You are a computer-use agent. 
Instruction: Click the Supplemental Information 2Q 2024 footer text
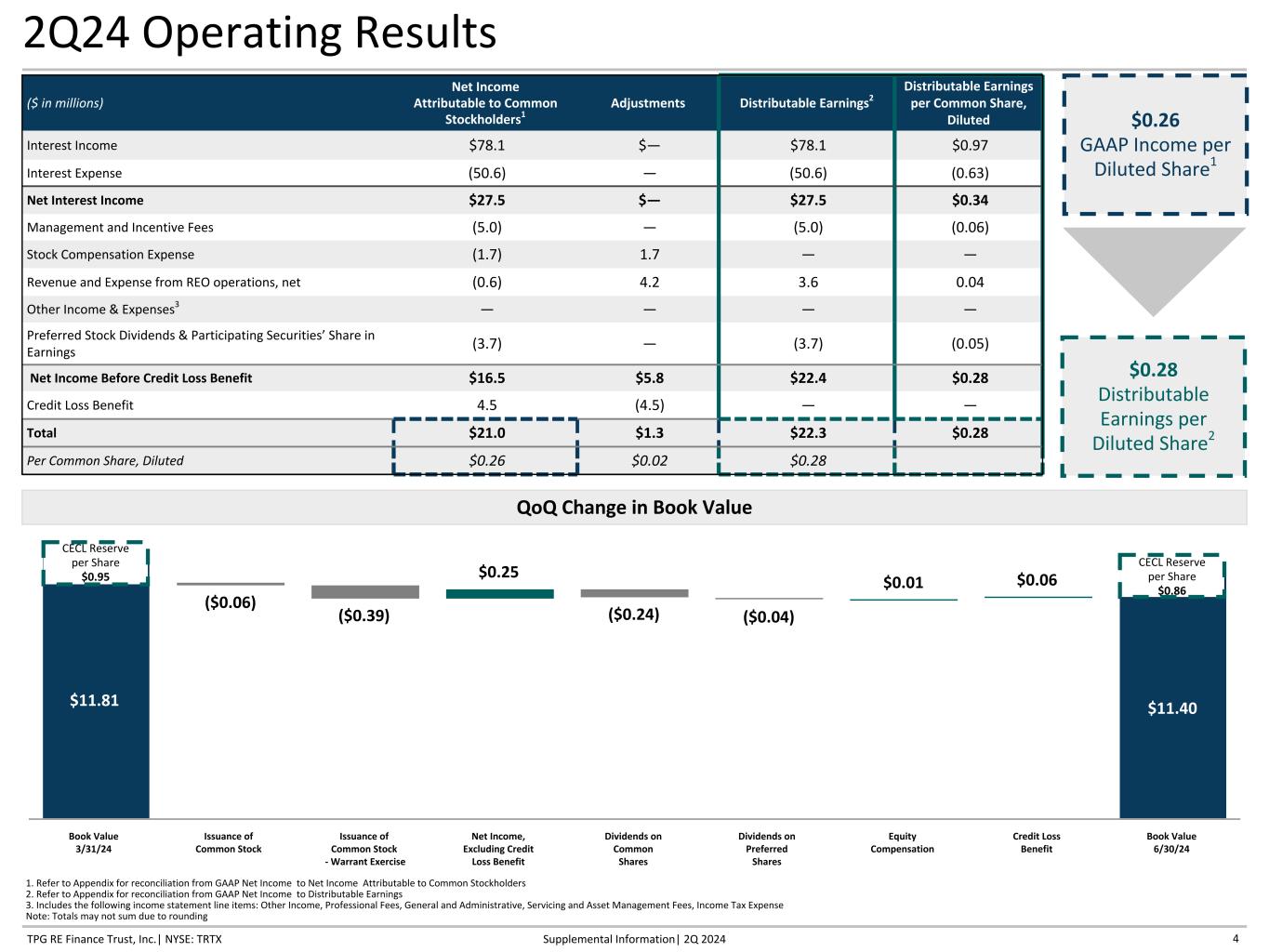(x=634, y=939)
